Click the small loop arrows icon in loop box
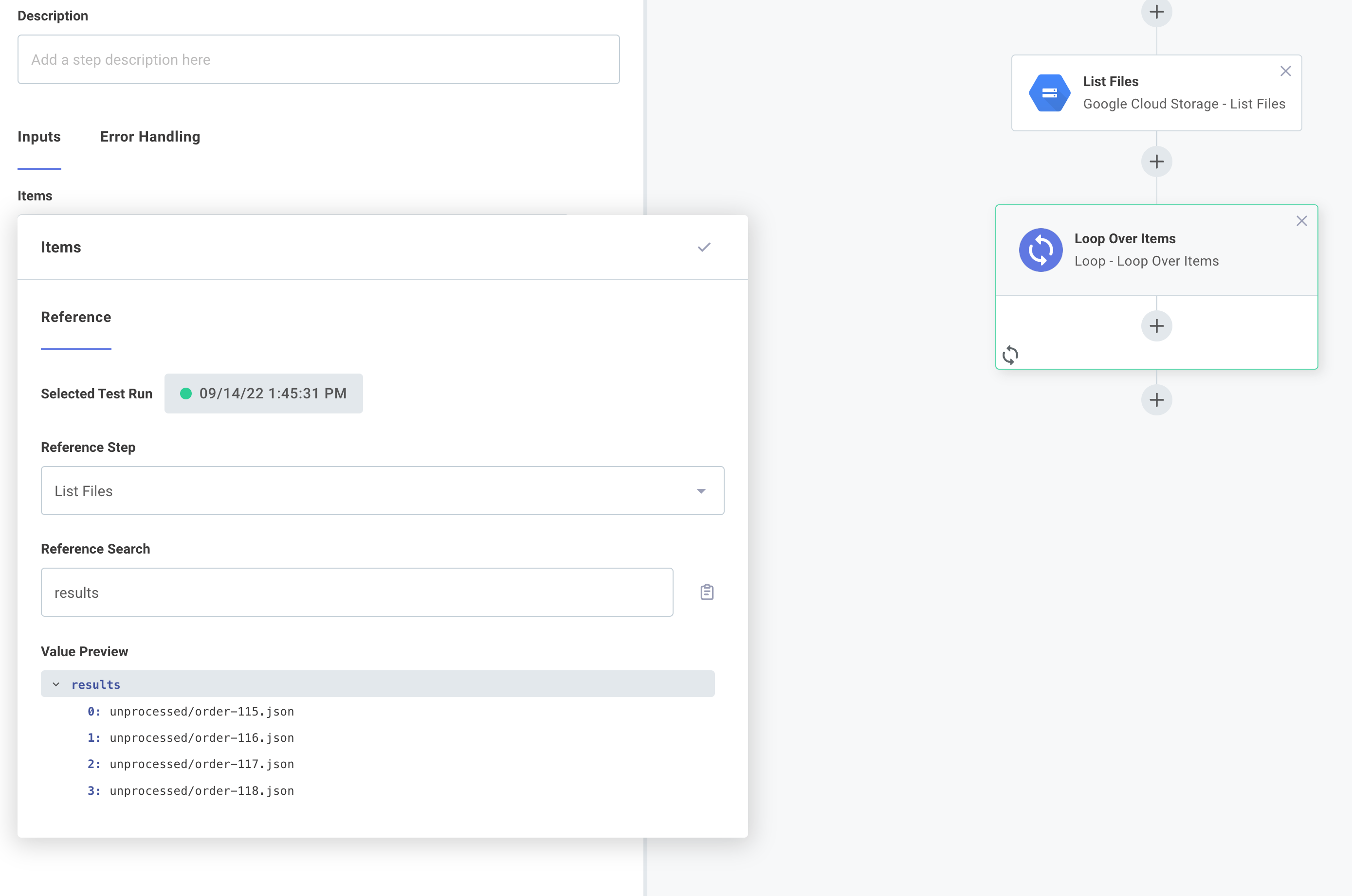This screenshot has height=896, width=1352. (x=1010, y=355)
